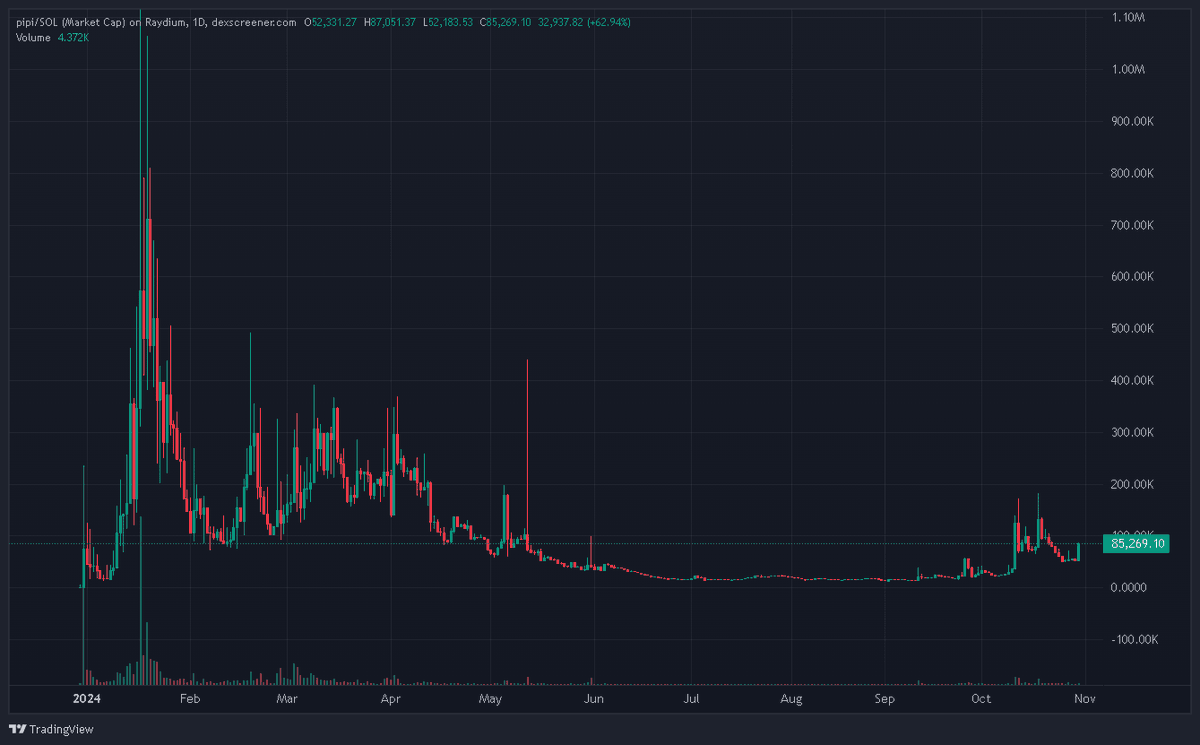Click the low value L52,183.53
Image resolution: width=1200 pixels, height=745 pixels.
coord(450,22)
